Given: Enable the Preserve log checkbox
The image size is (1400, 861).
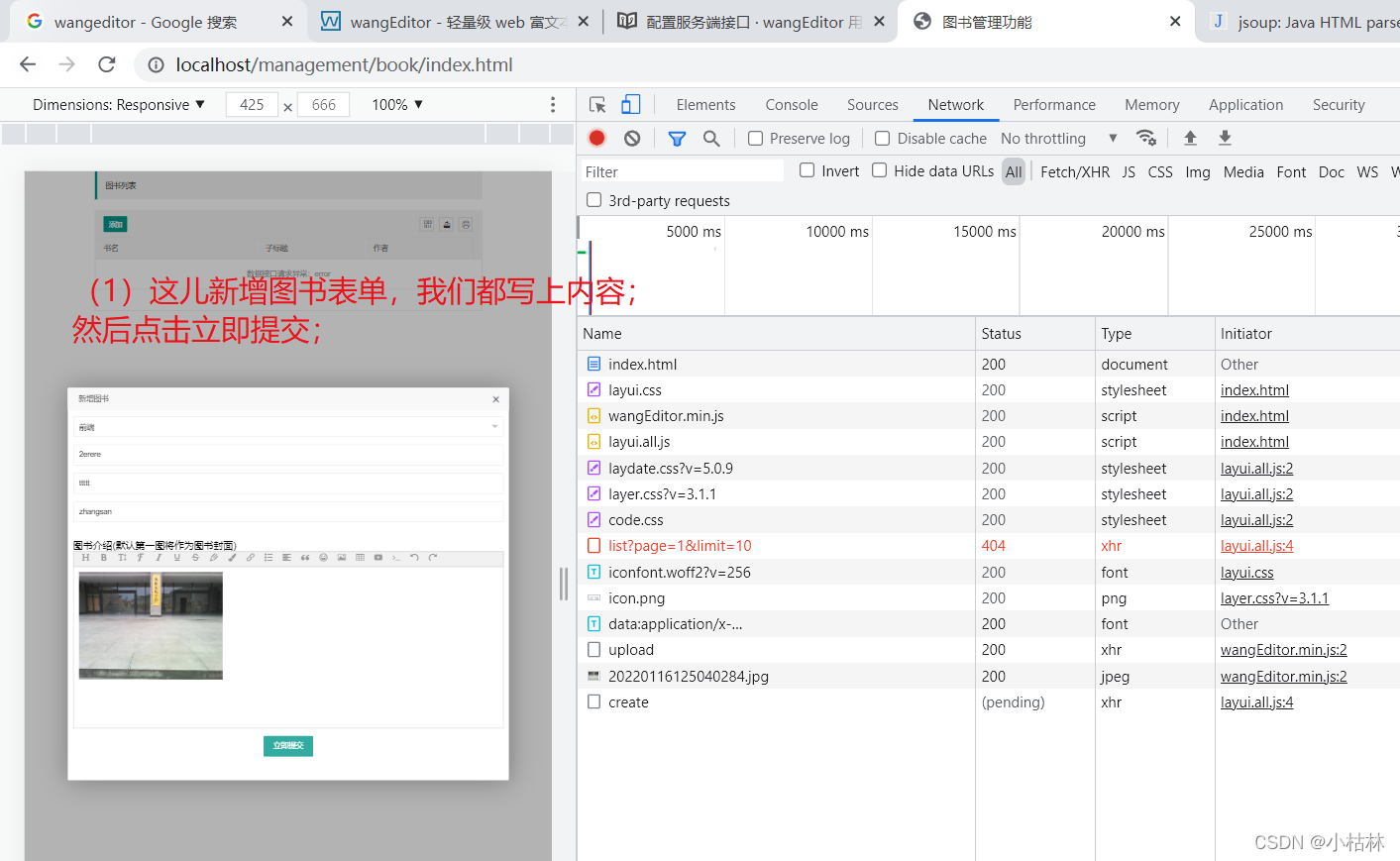Looking at the screenshot, I should [x=756, y=138].
